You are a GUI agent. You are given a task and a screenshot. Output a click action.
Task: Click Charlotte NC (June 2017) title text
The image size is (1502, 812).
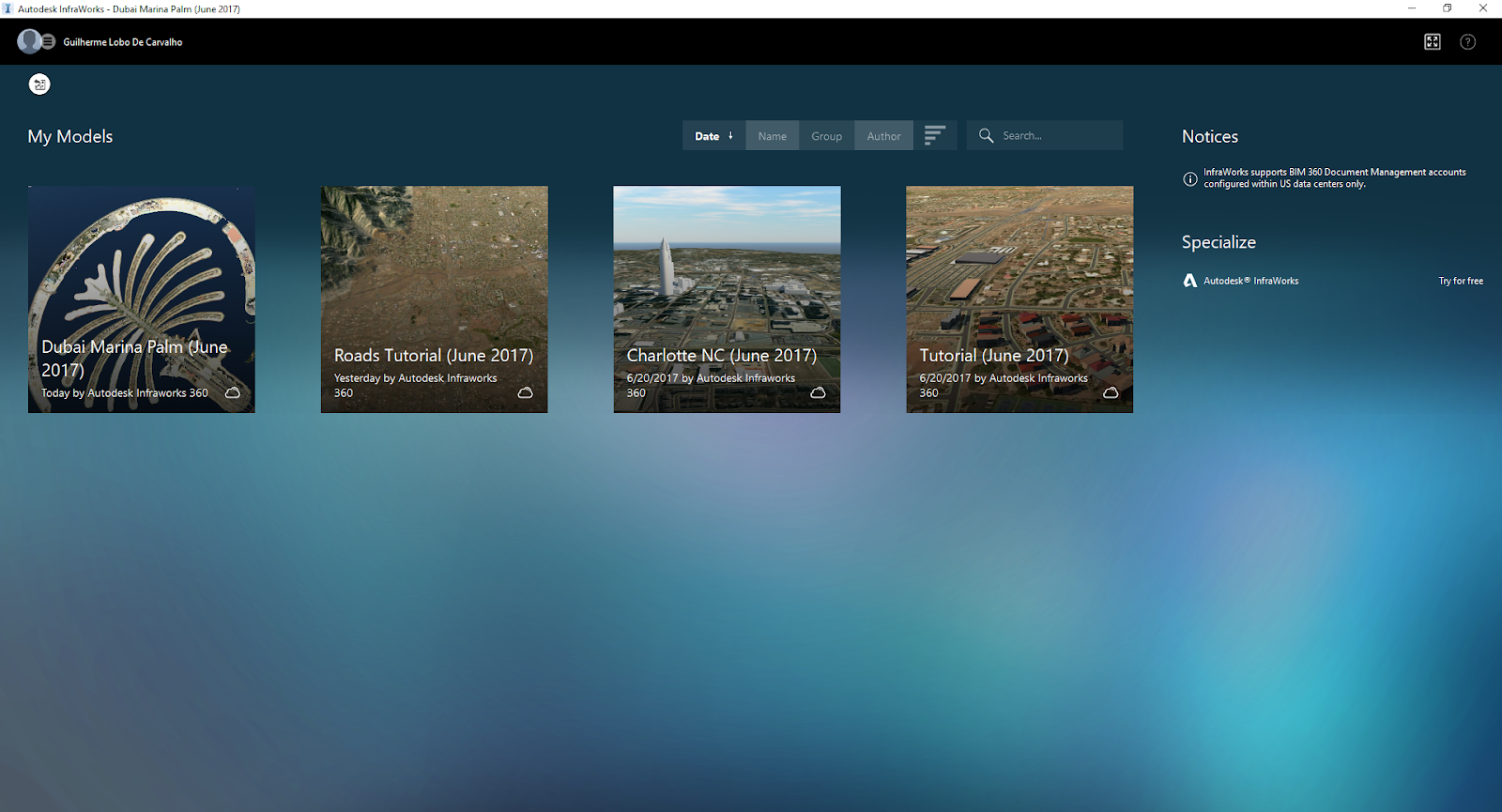coord(722,356)
